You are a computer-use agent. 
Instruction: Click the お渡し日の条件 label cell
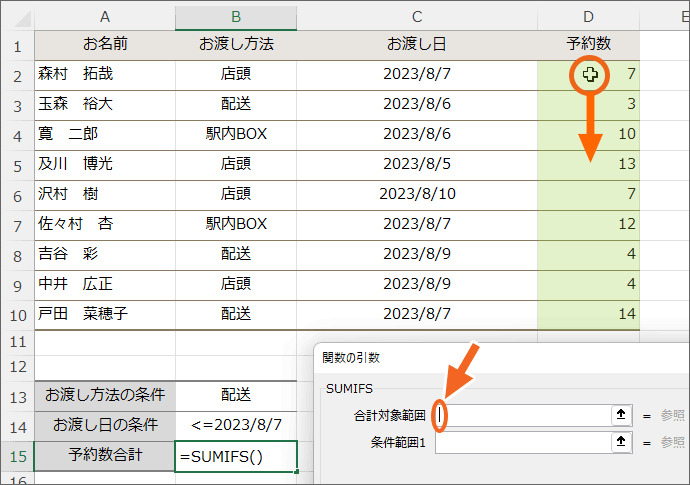click(105, 425)
